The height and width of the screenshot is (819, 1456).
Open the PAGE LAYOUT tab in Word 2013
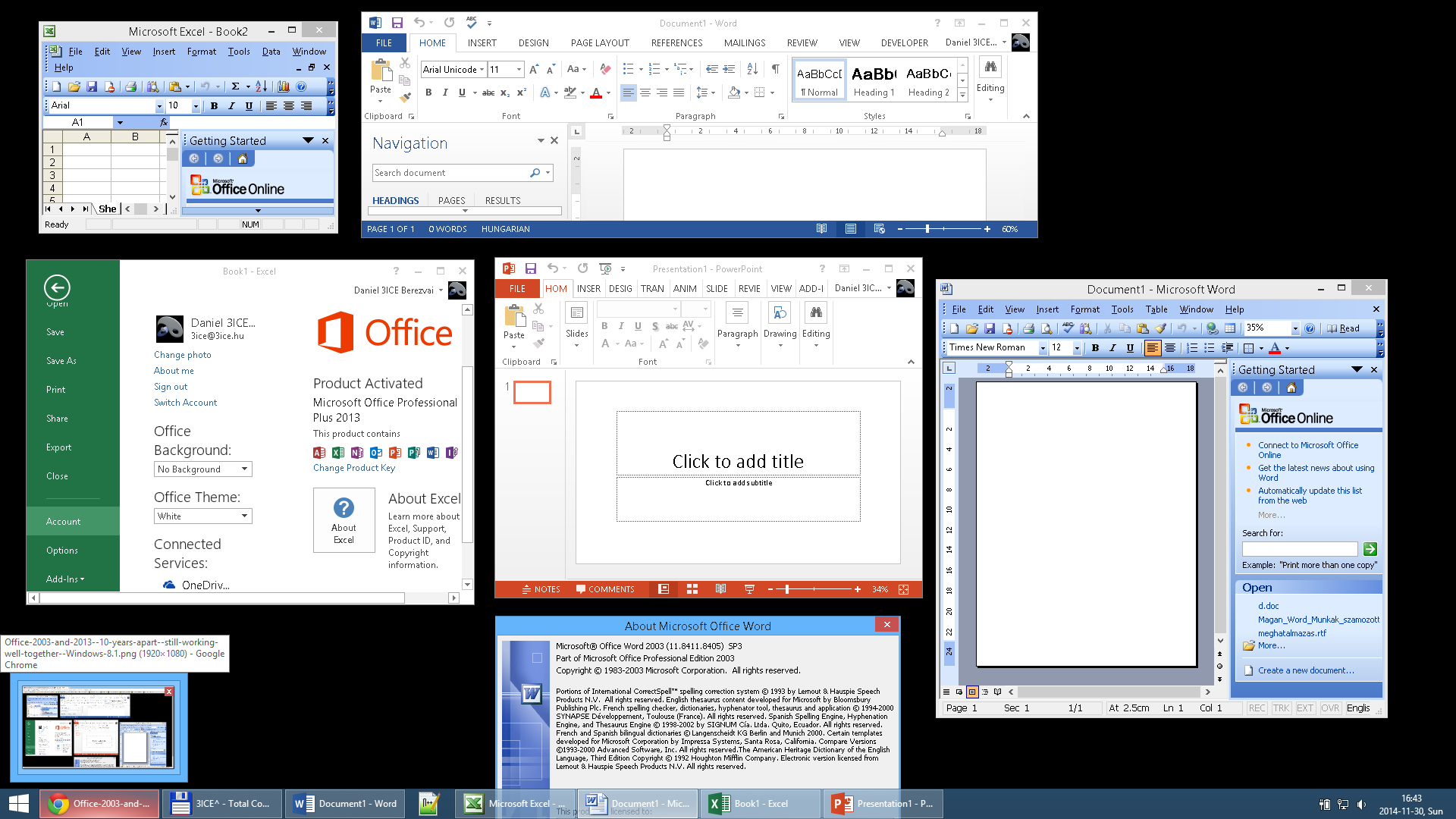(600, 43)
